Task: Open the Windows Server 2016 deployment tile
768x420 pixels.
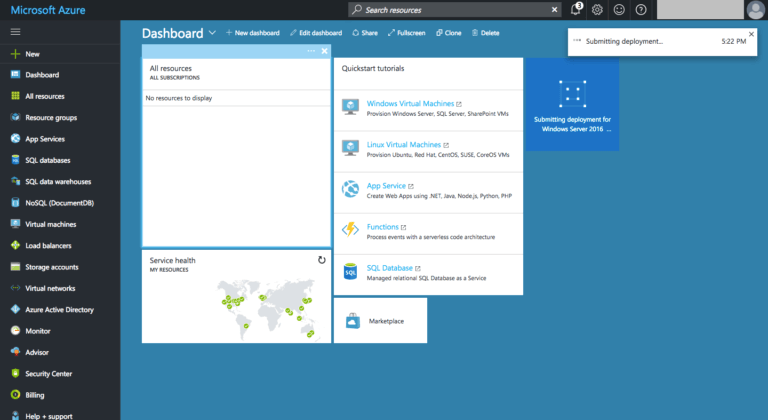Action: coord(572,104)
